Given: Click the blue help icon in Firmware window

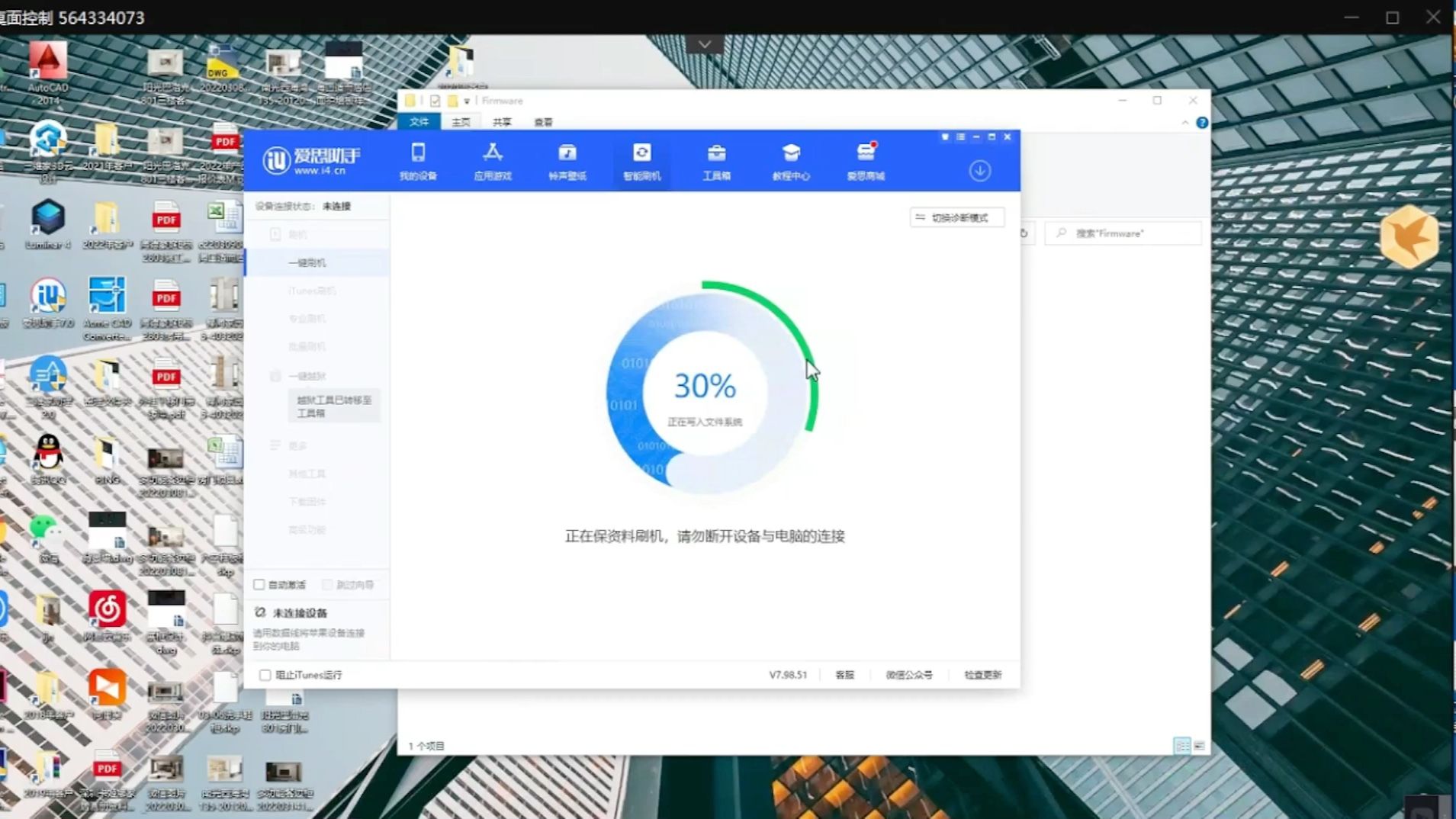Looking at the screenshot, I should (1202, 123).
